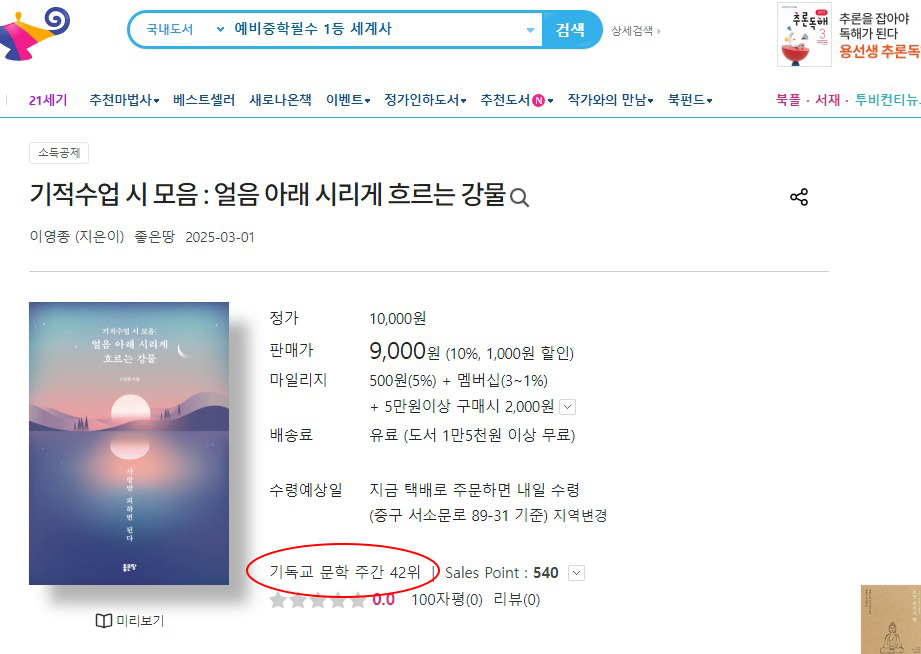
Task: Open the 새로나온책 menu item
Action: 280,100
